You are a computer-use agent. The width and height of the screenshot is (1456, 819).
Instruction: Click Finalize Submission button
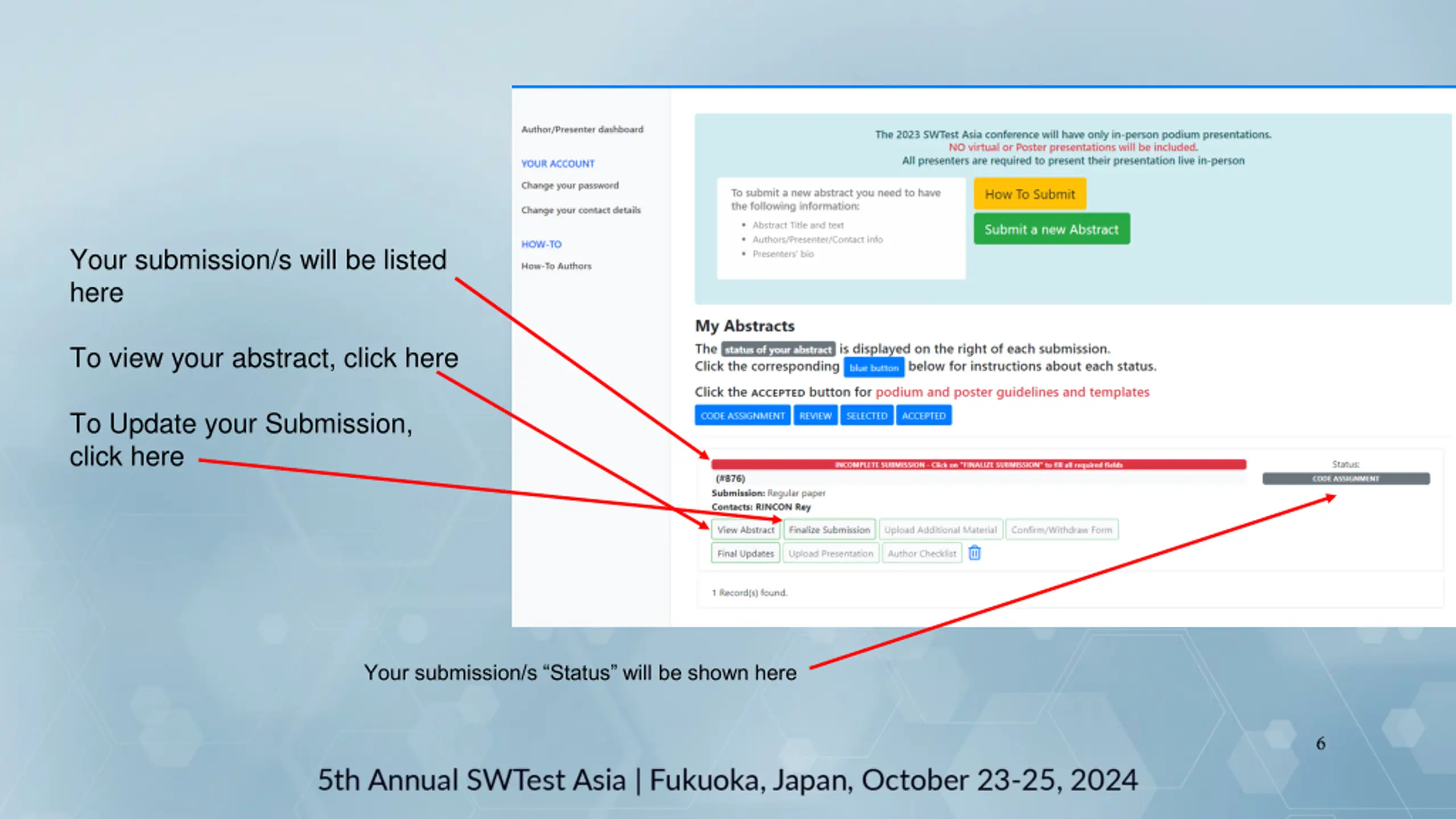coord(829,530)
